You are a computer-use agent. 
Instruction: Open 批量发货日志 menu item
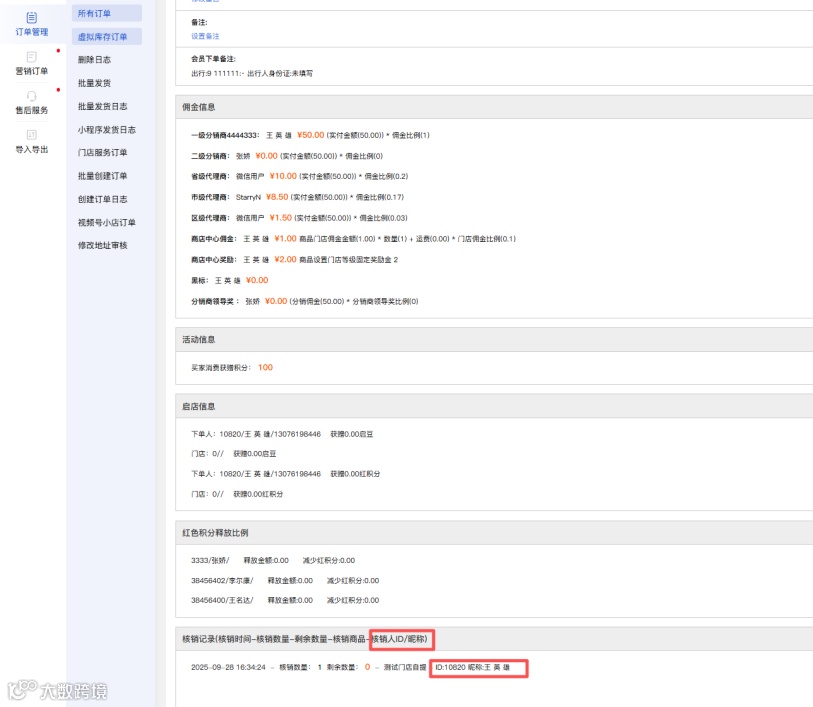click(x=103, y=106)
